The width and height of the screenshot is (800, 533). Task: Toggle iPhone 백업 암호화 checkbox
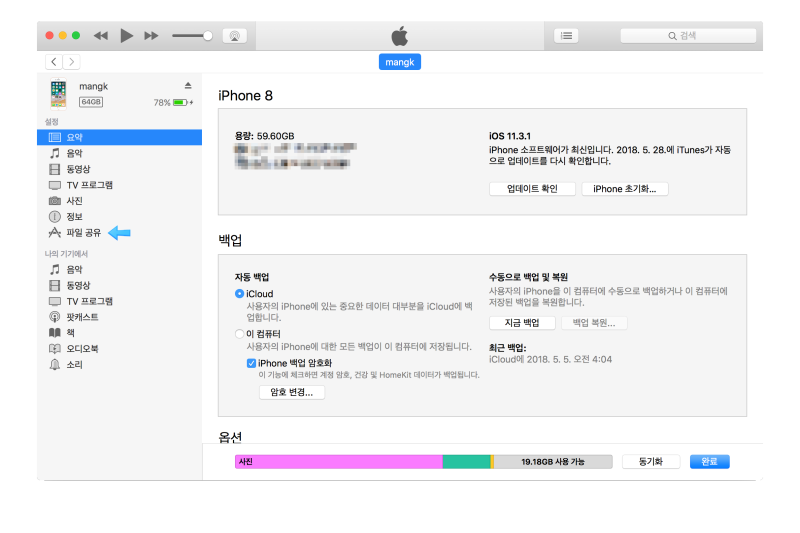click(x=251, y=363)
